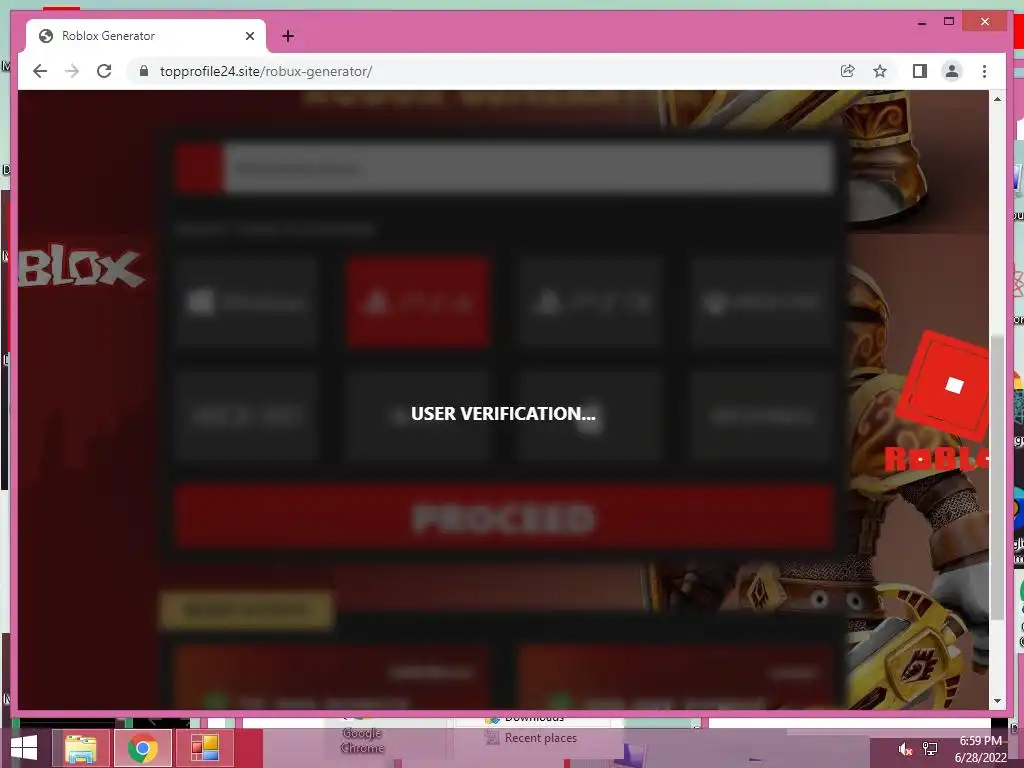This screenshot has width=1024, height=768.
Task: Open the Chrome profile avatar menu
Action: (x=952, y=71)
